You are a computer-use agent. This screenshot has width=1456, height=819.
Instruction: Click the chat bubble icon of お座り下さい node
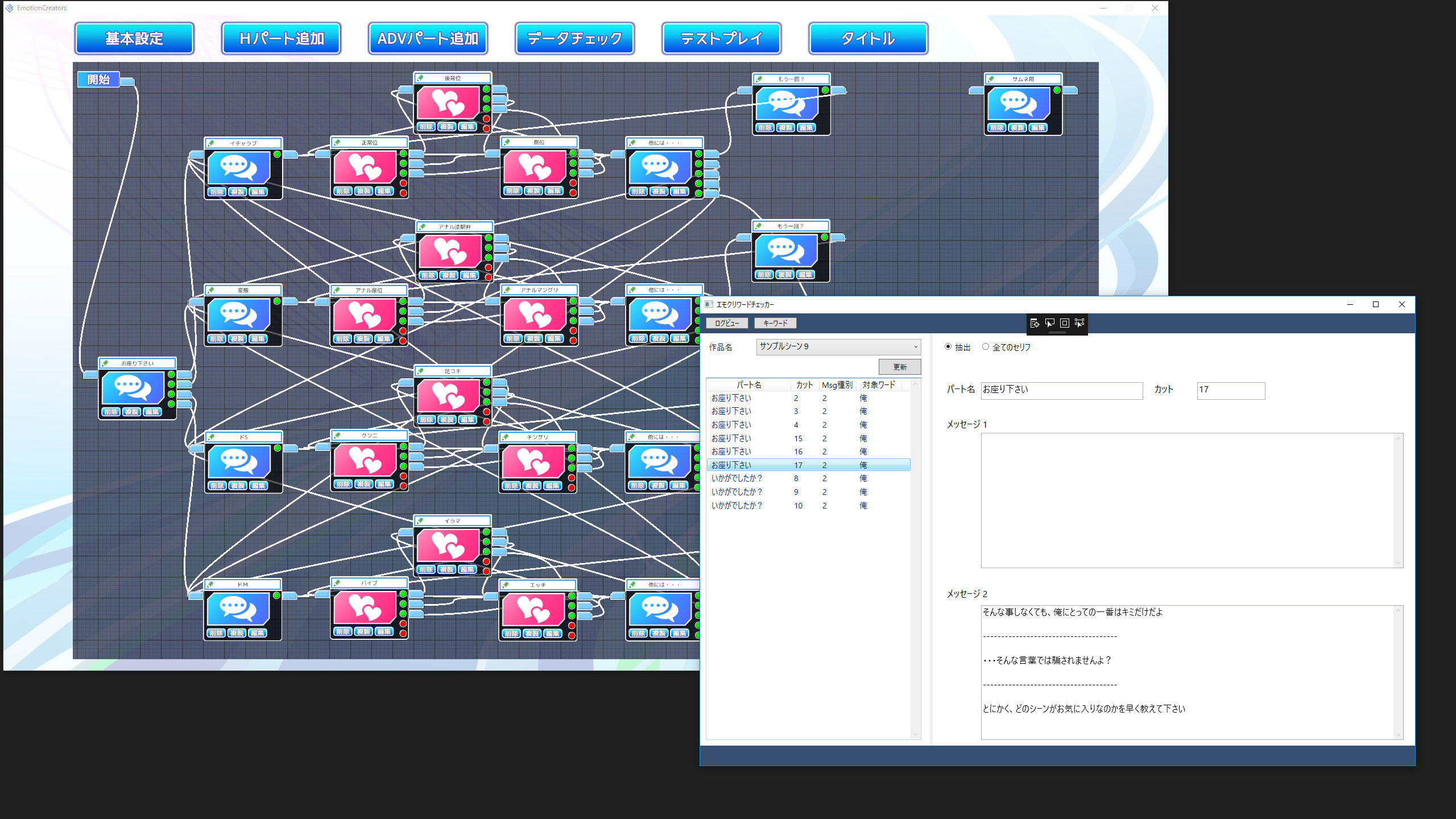pos(133,387)
